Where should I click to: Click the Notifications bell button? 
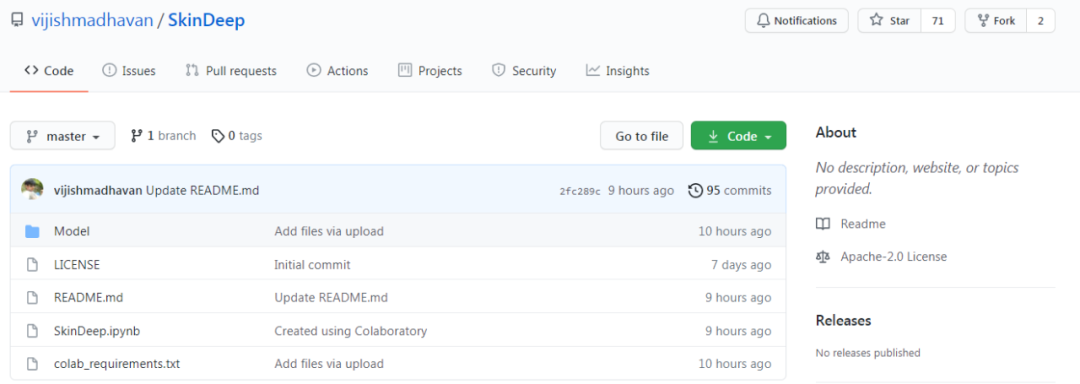pyautogui.click(x=796, y=21)
